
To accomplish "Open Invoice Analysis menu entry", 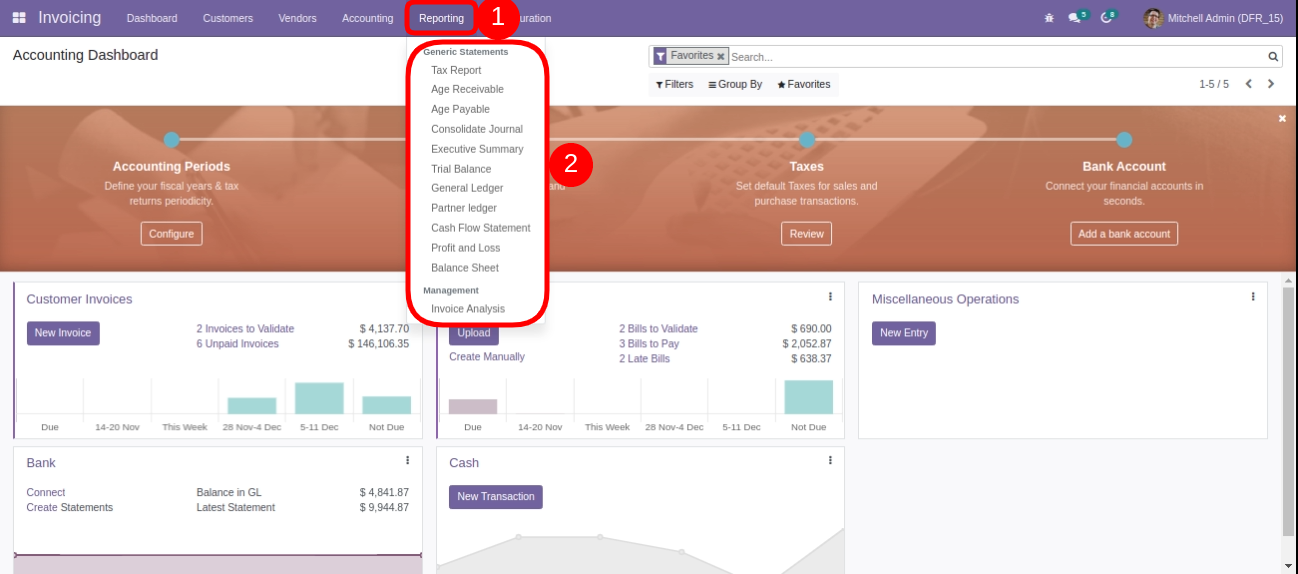I will [x=467, y=309].
